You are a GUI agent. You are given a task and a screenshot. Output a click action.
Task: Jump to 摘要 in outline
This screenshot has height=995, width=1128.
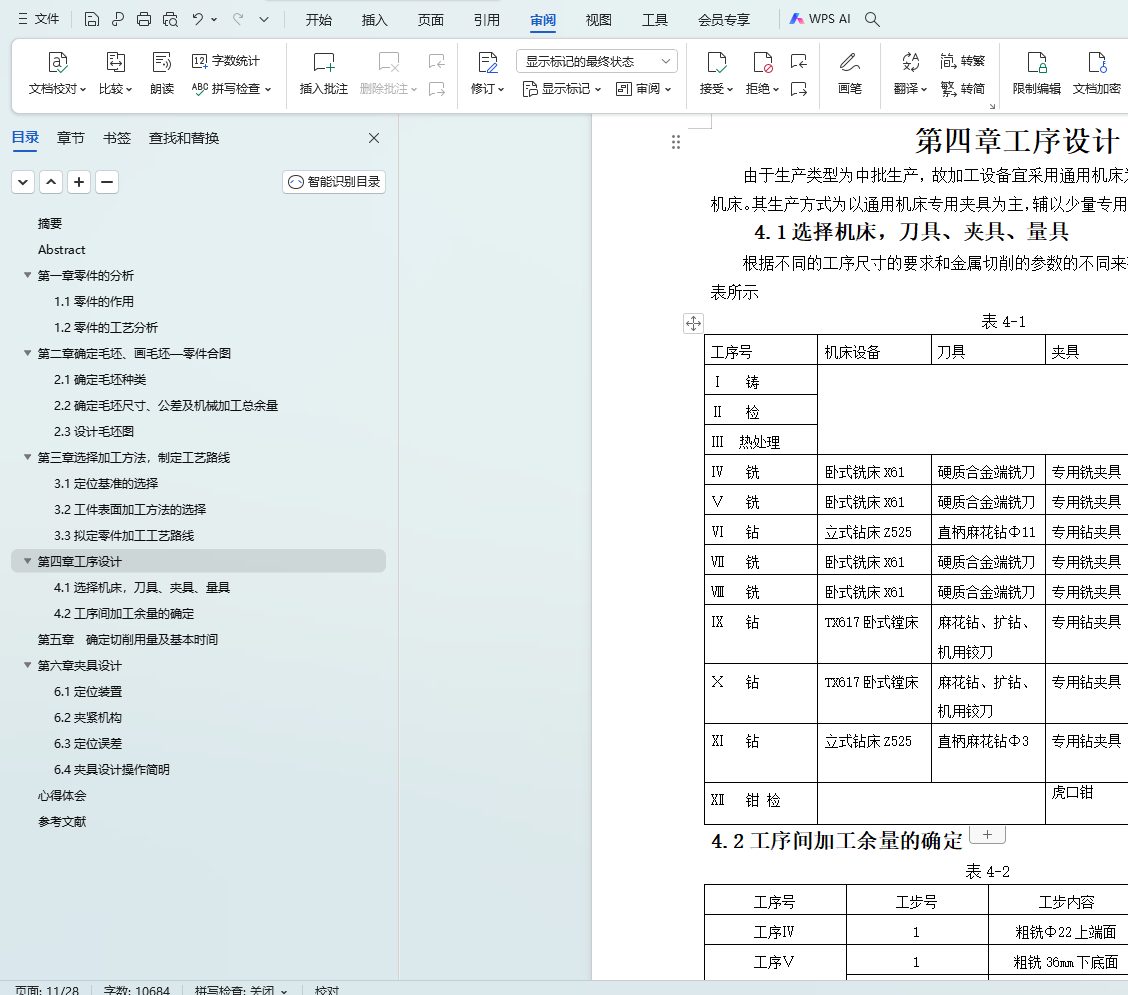(50, 224)
